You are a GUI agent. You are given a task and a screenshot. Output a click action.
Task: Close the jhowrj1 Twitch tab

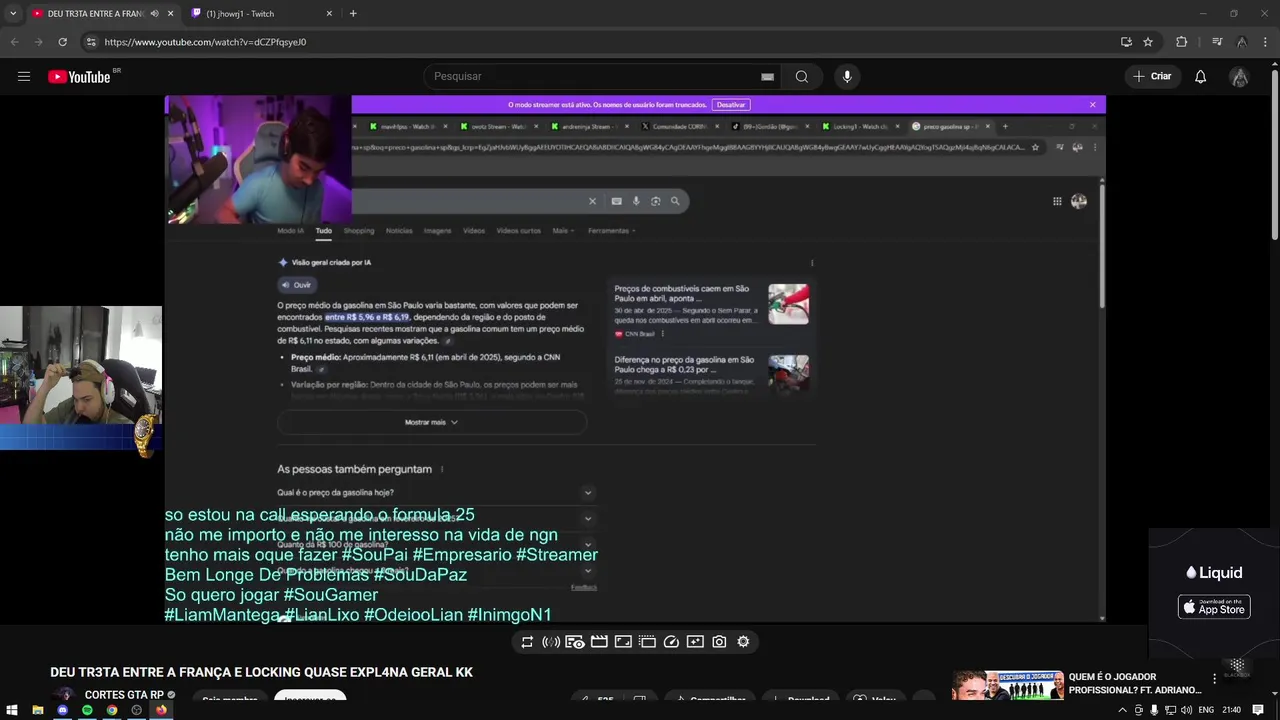[x=329, y=13]
